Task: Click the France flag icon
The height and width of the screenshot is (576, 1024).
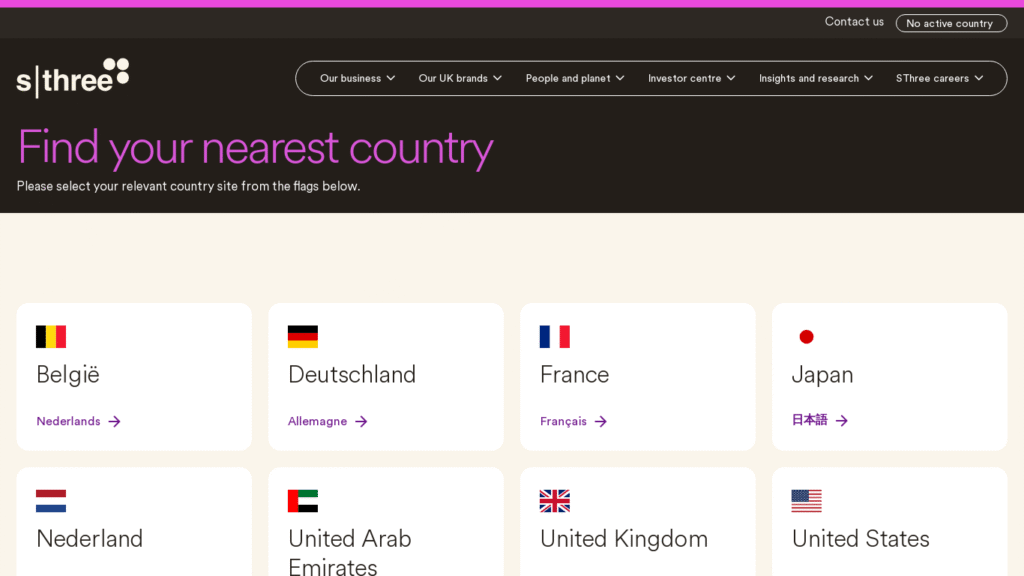Action: pyautogui.click(x=554, y=337)
